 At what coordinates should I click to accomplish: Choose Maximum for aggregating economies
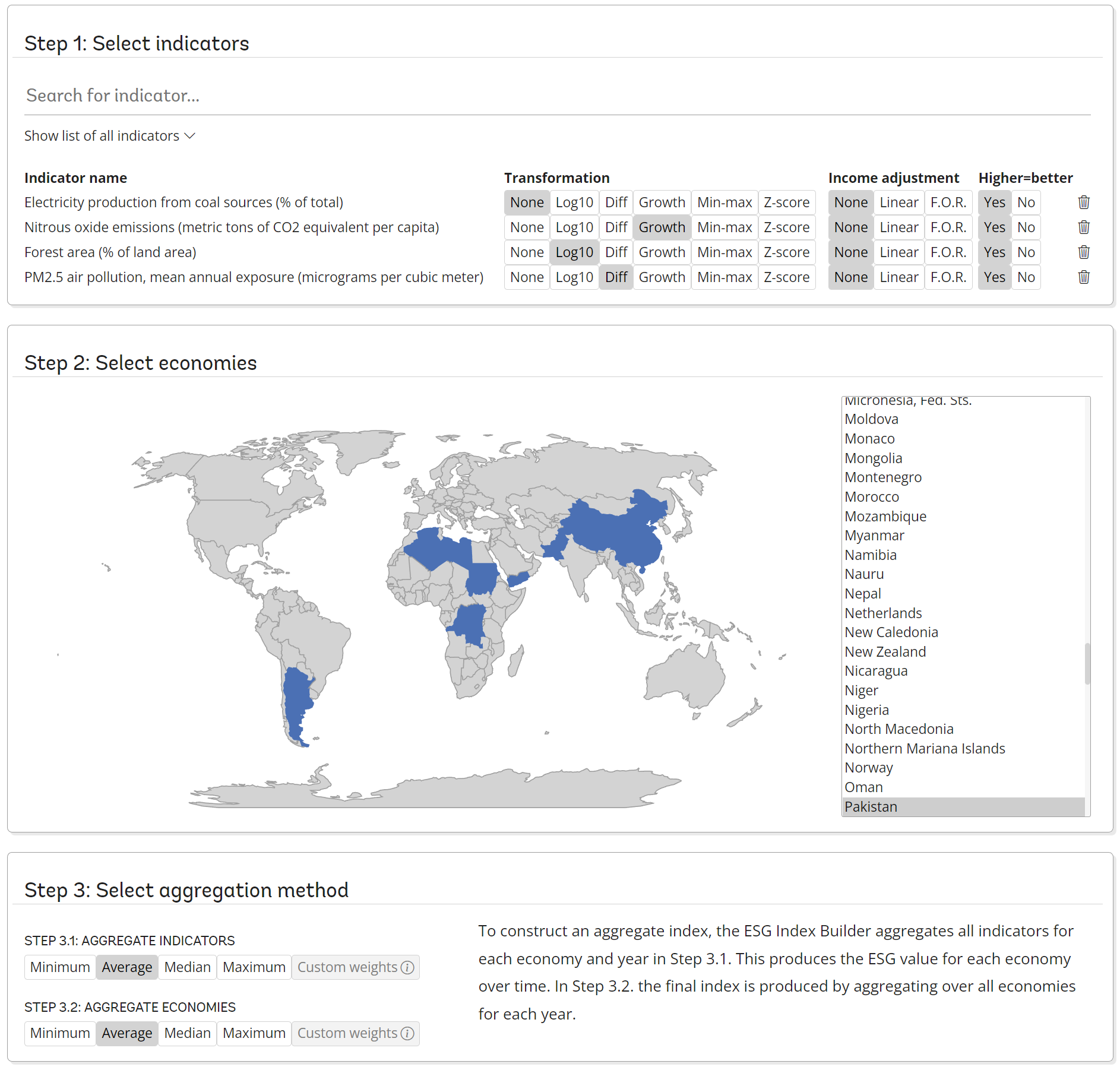pos(254,1033)
